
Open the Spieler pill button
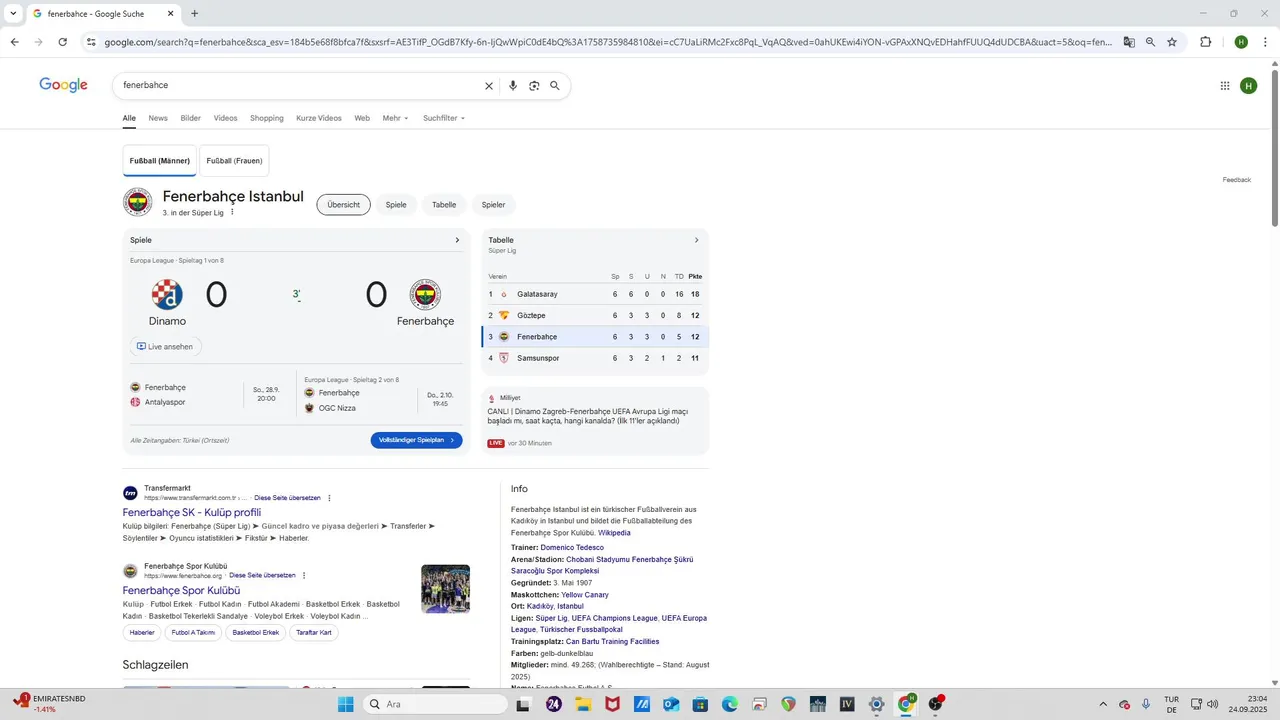(493, 205)
